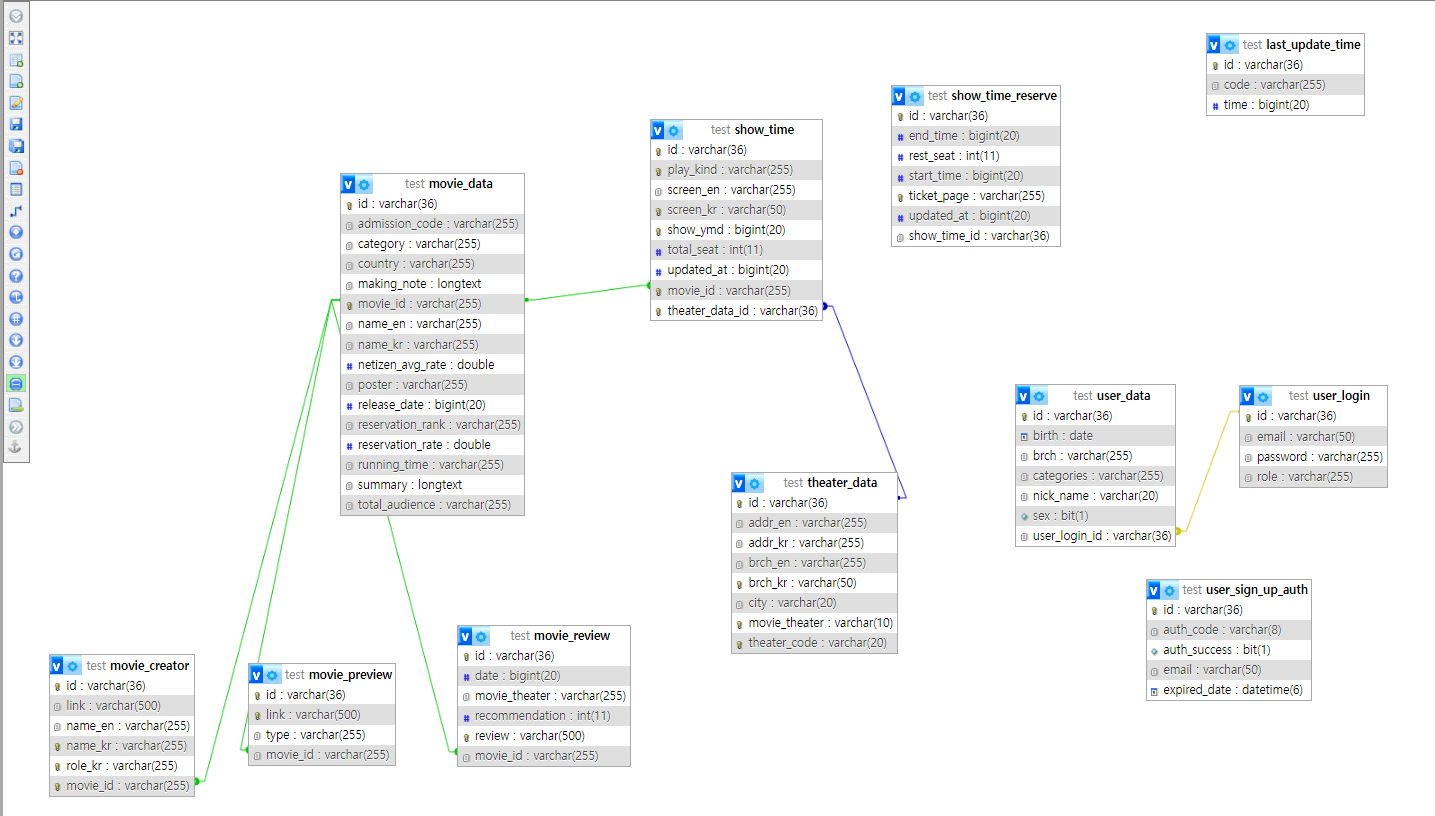Open user_login gear options
Image resolution: width=1435 pixels, height=816 pixels.
coord(1263,396)
